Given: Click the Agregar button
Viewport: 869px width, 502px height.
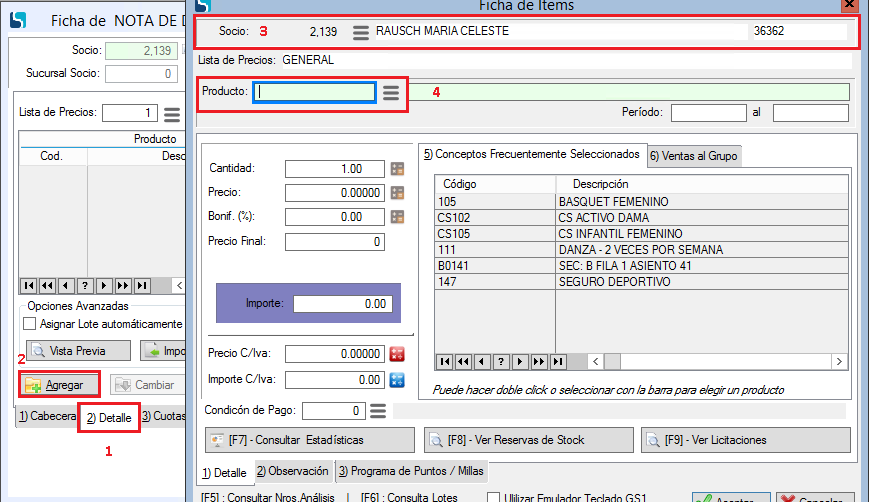Looking at the screenshot, I should (59, 385).
